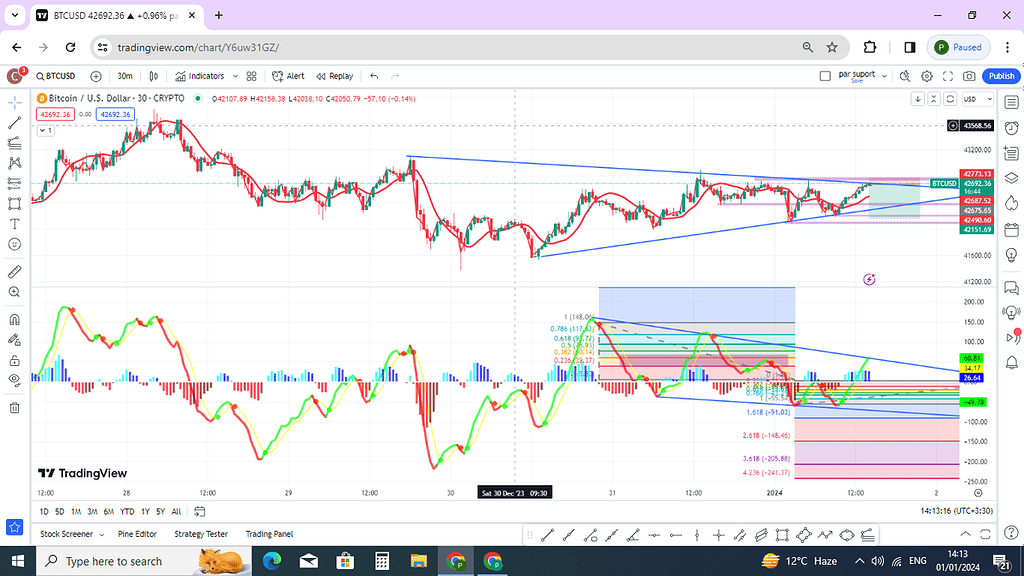Open the BTCUSD symbol search field
The height and width of the screenshot is (576, 1024).
tap(60, 76)
